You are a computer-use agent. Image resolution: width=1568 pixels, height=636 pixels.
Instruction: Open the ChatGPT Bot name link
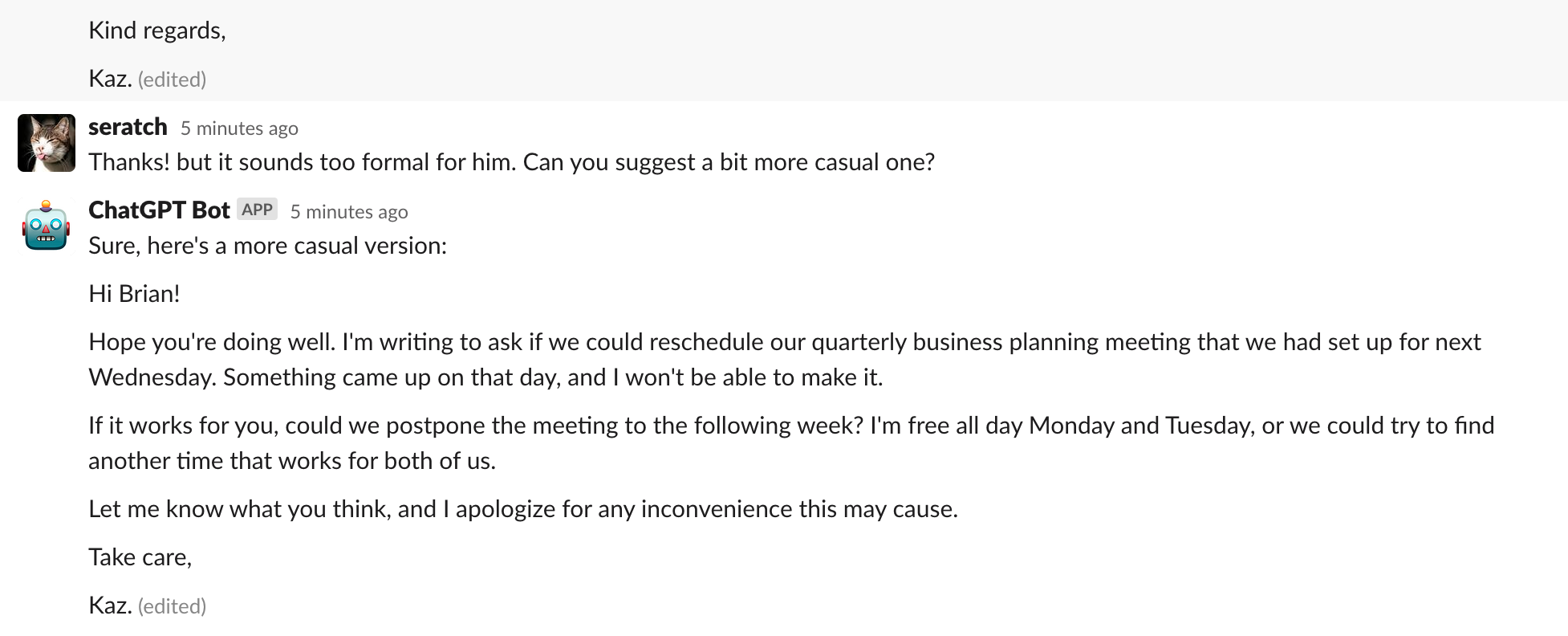point(159,210)
